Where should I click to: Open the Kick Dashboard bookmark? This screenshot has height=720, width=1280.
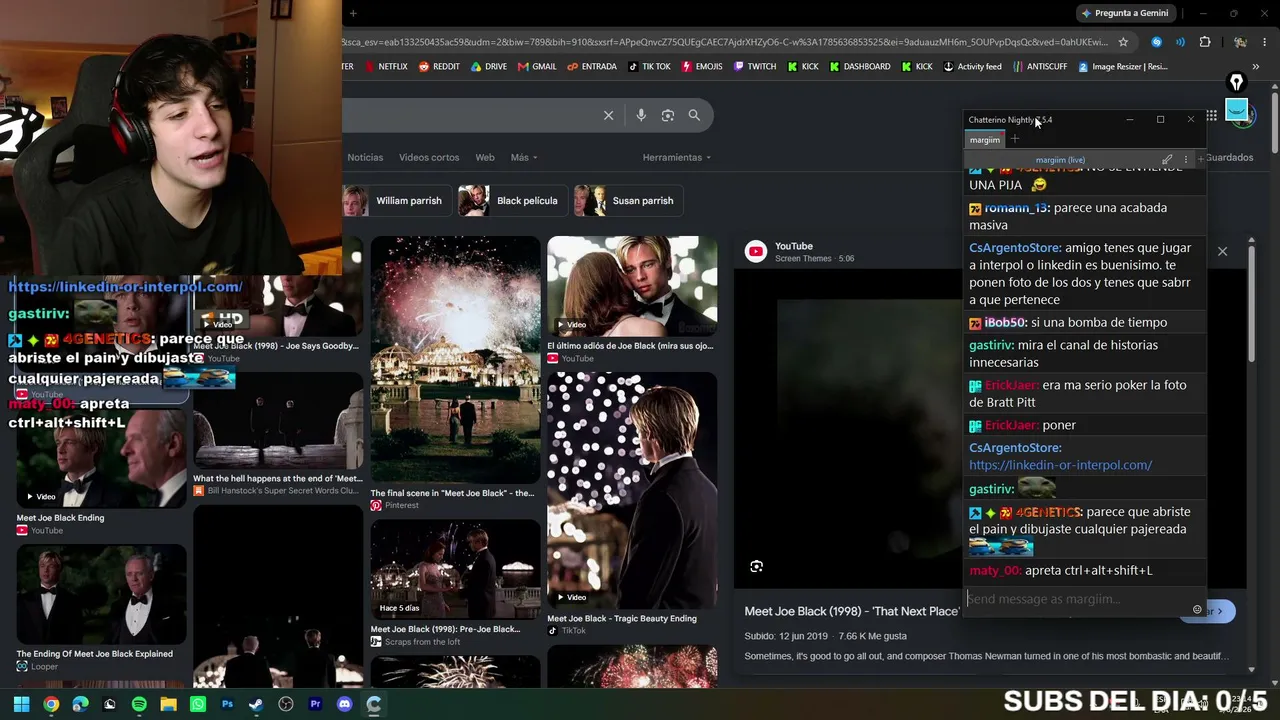[859, 67]
